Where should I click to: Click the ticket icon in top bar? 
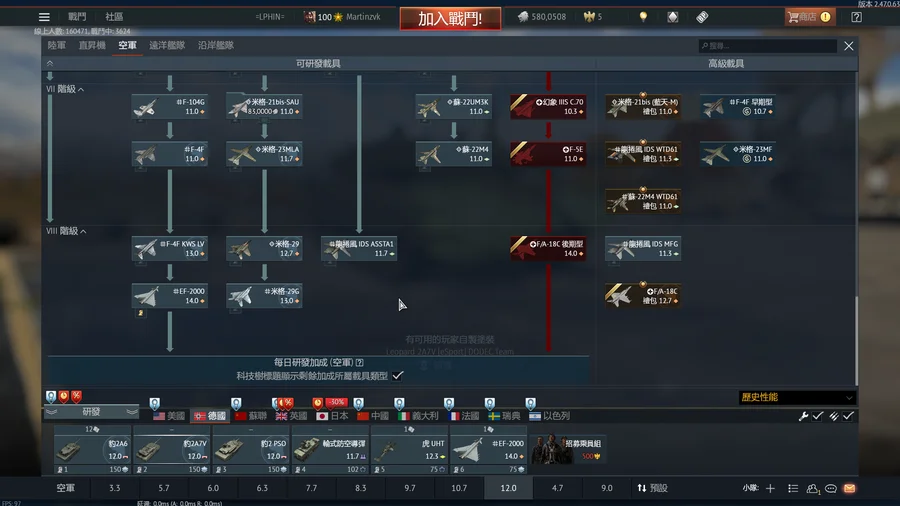[x=702, y=17]
